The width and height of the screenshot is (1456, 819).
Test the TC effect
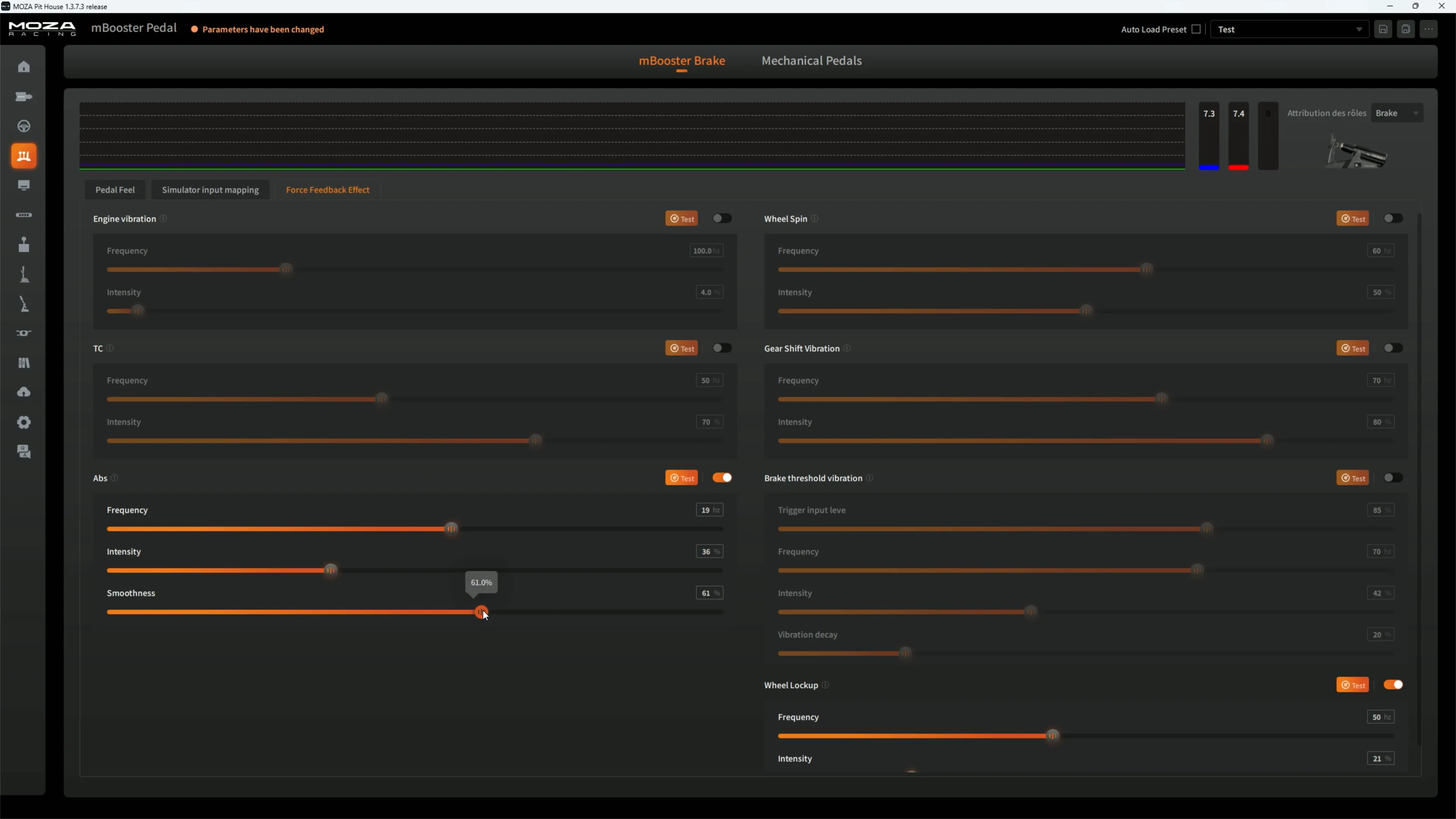pos(682,348)
